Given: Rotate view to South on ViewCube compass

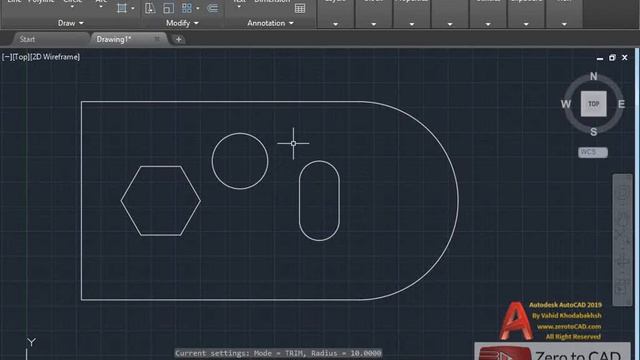Looking at the screenshot, I should click(x=593, y=132).
